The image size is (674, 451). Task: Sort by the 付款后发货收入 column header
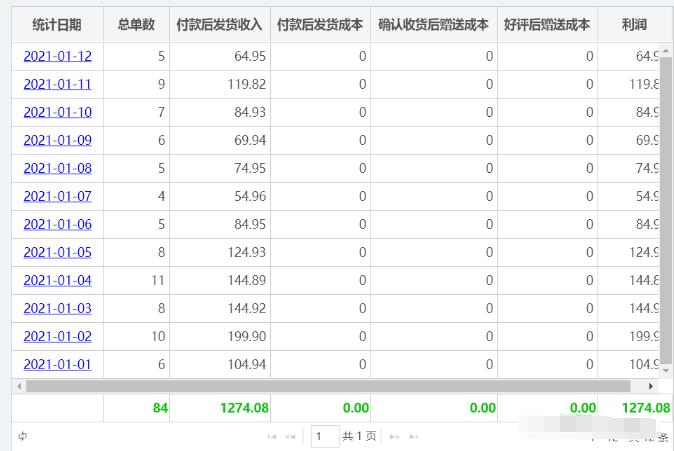point(219,24)
